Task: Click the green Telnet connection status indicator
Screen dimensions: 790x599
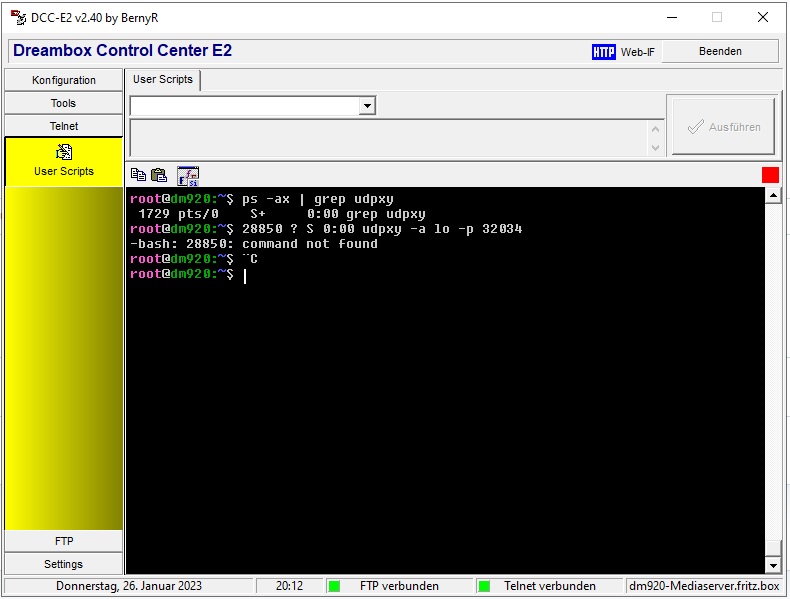Action: pyautogui.click(x=484, y=586)
